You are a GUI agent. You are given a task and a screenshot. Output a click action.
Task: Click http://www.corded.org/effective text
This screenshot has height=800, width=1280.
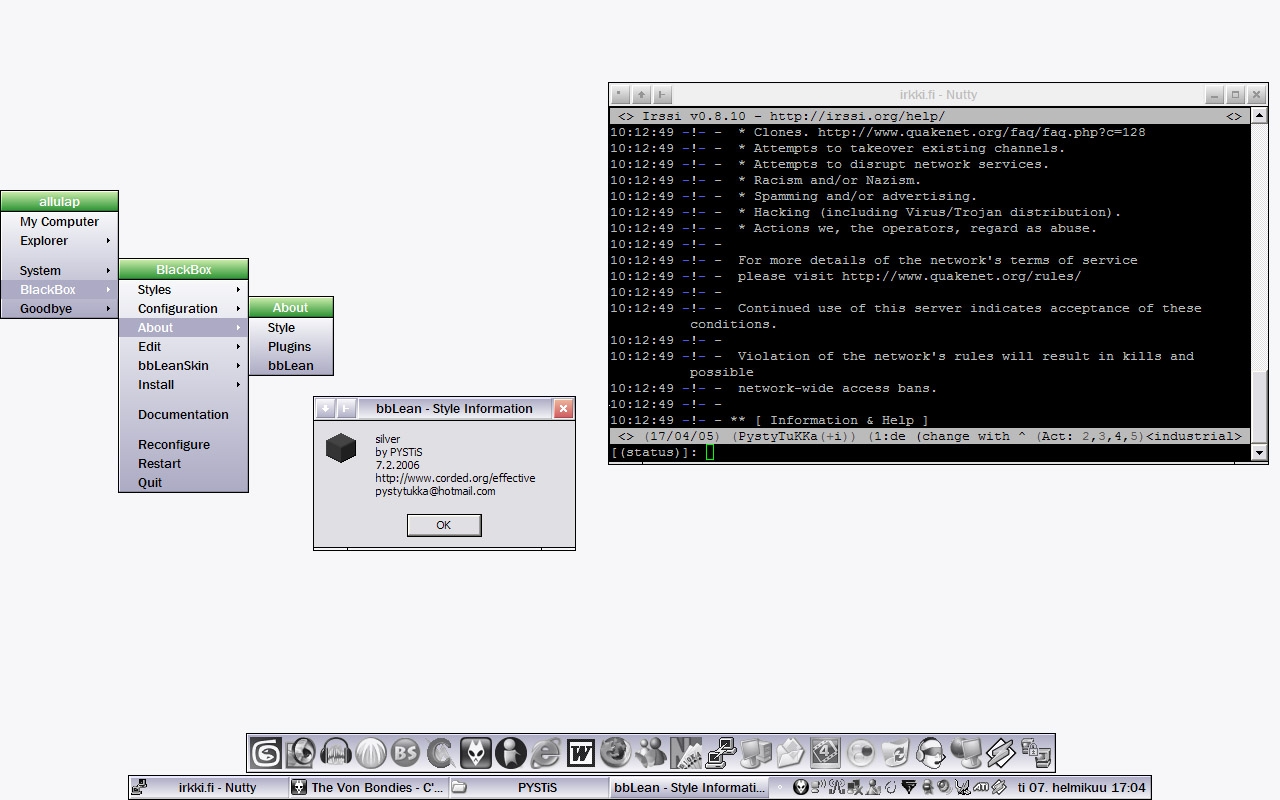tap(455, 478)
